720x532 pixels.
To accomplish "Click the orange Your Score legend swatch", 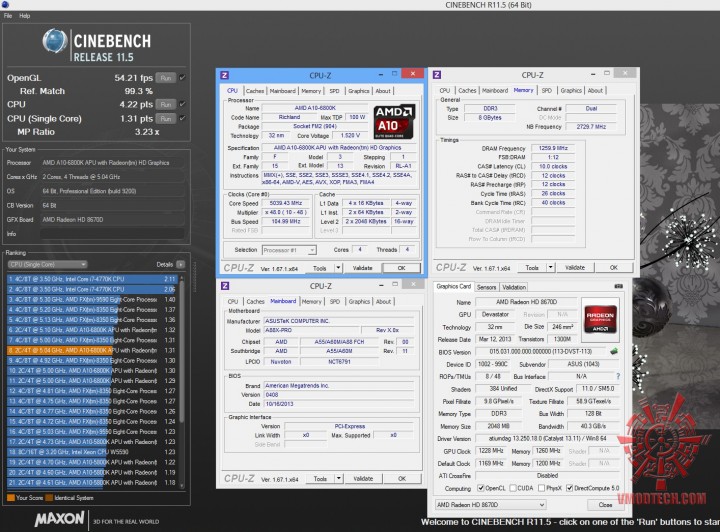I will 11,498.
